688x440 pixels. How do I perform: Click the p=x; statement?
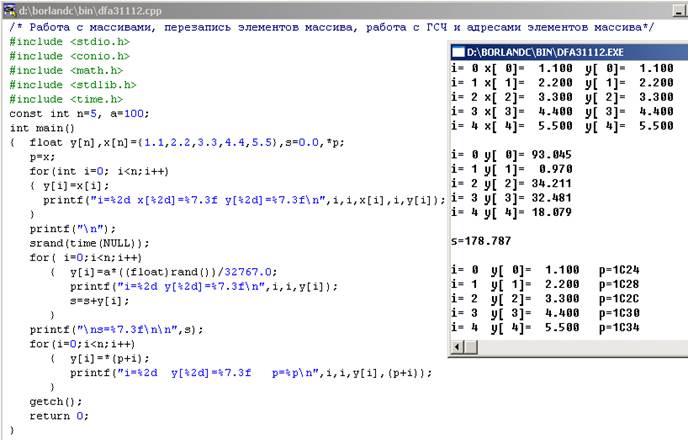click(43, 157)
